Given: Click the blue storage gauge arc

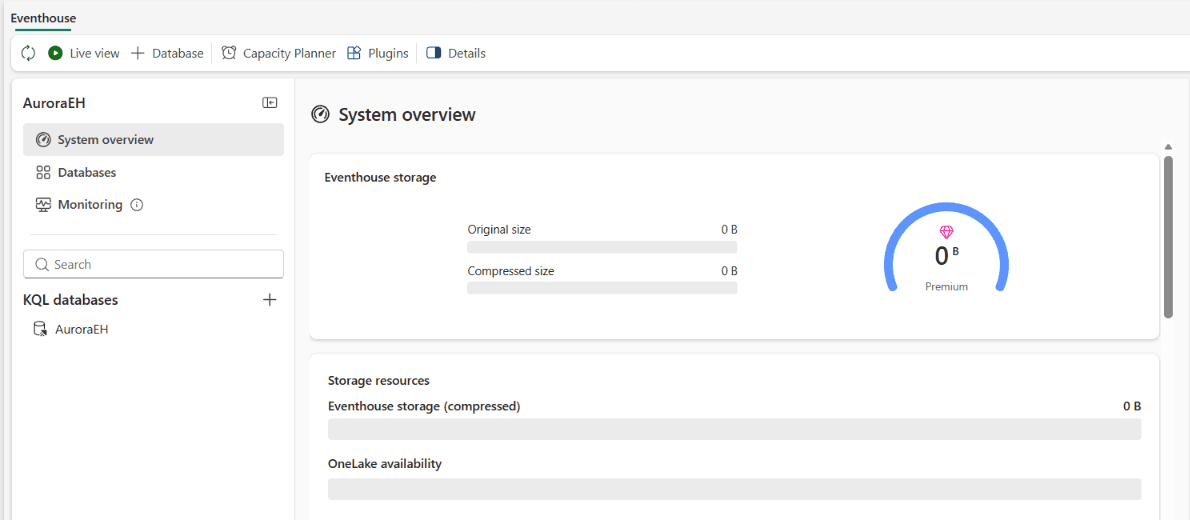Looking at the screenshot, I should click(x=946, y=207).
